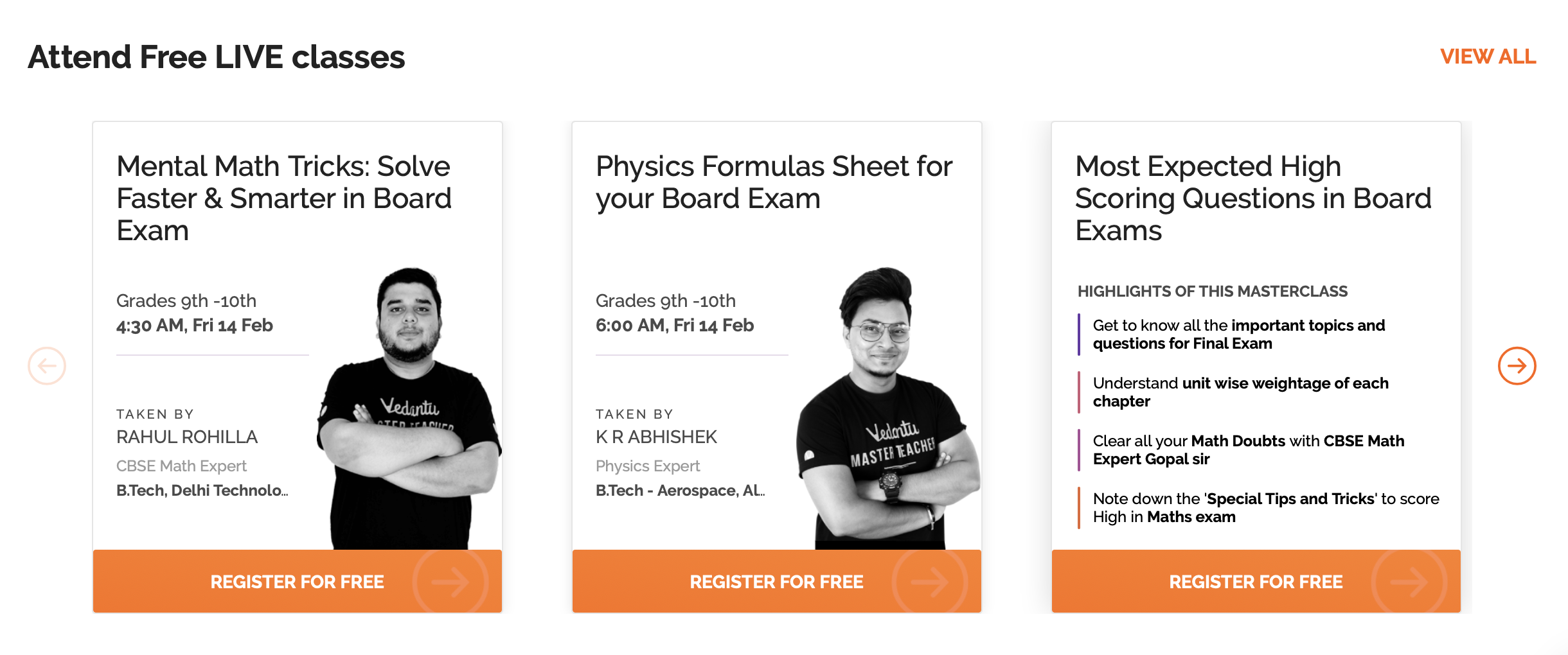The width and height of the screenshot is (1568, 655).
Task: Register for free for Most Expected Questions
Action: click(x=1256, y=582)
